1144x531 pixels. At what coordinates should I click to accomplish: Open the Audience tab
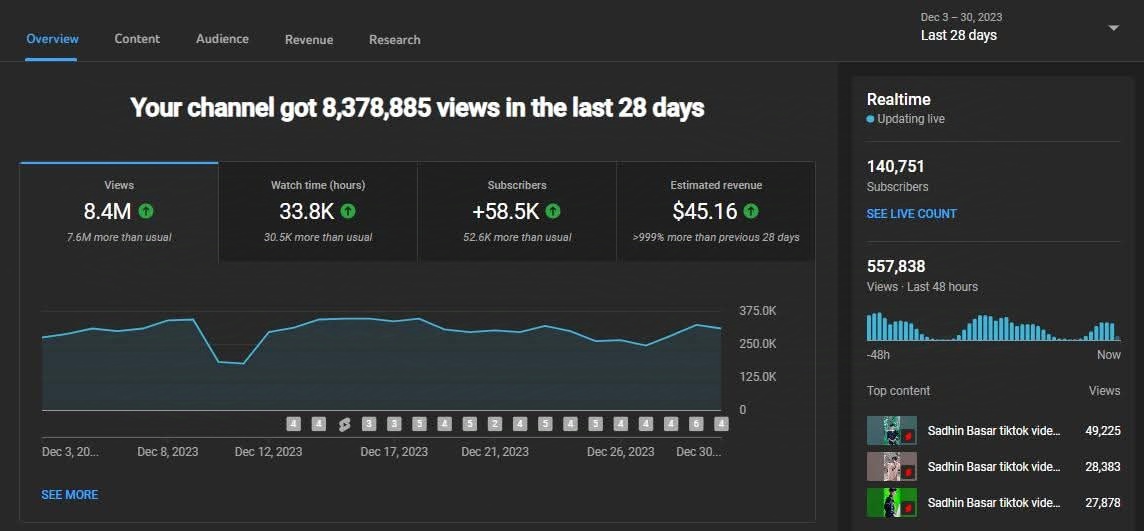tap(223, 39)
